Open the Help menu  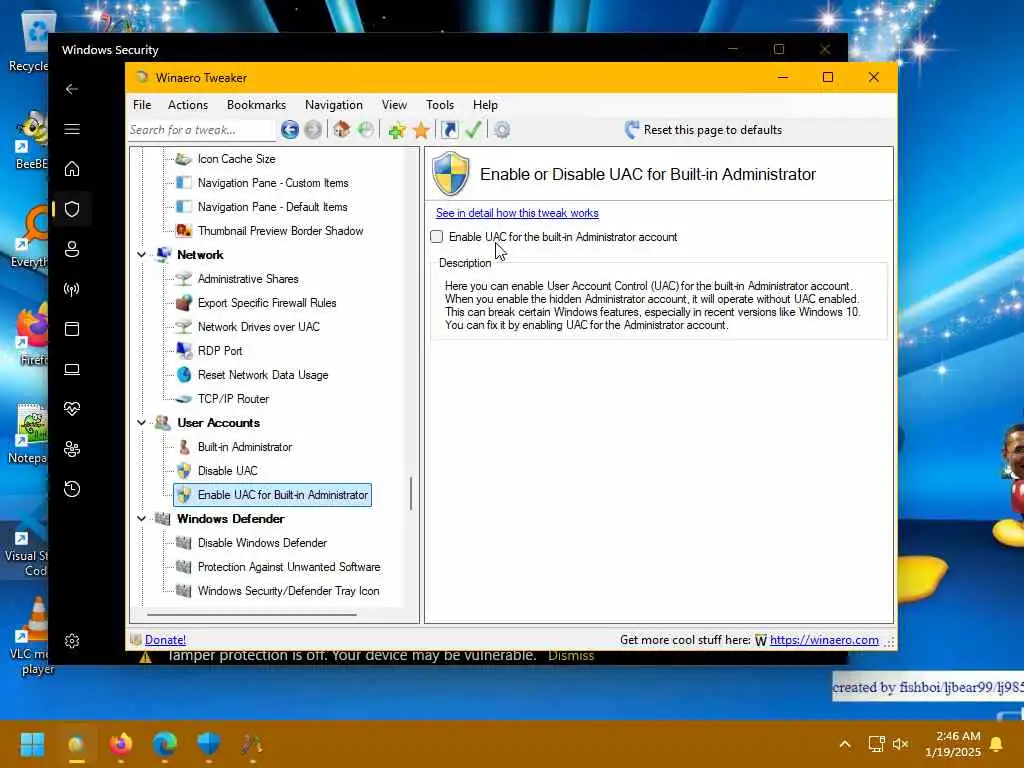(485, 104)
